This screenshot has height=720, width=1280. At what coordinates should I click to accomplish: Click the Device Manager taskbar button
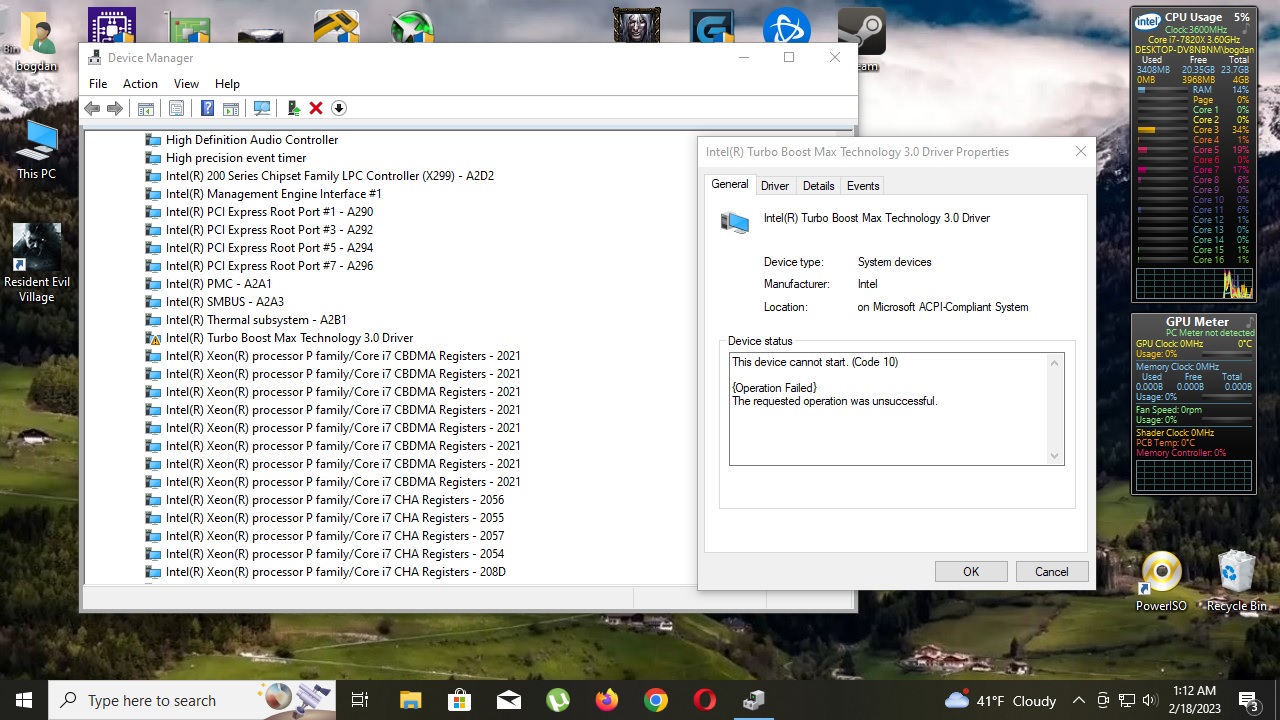[753, 700]
